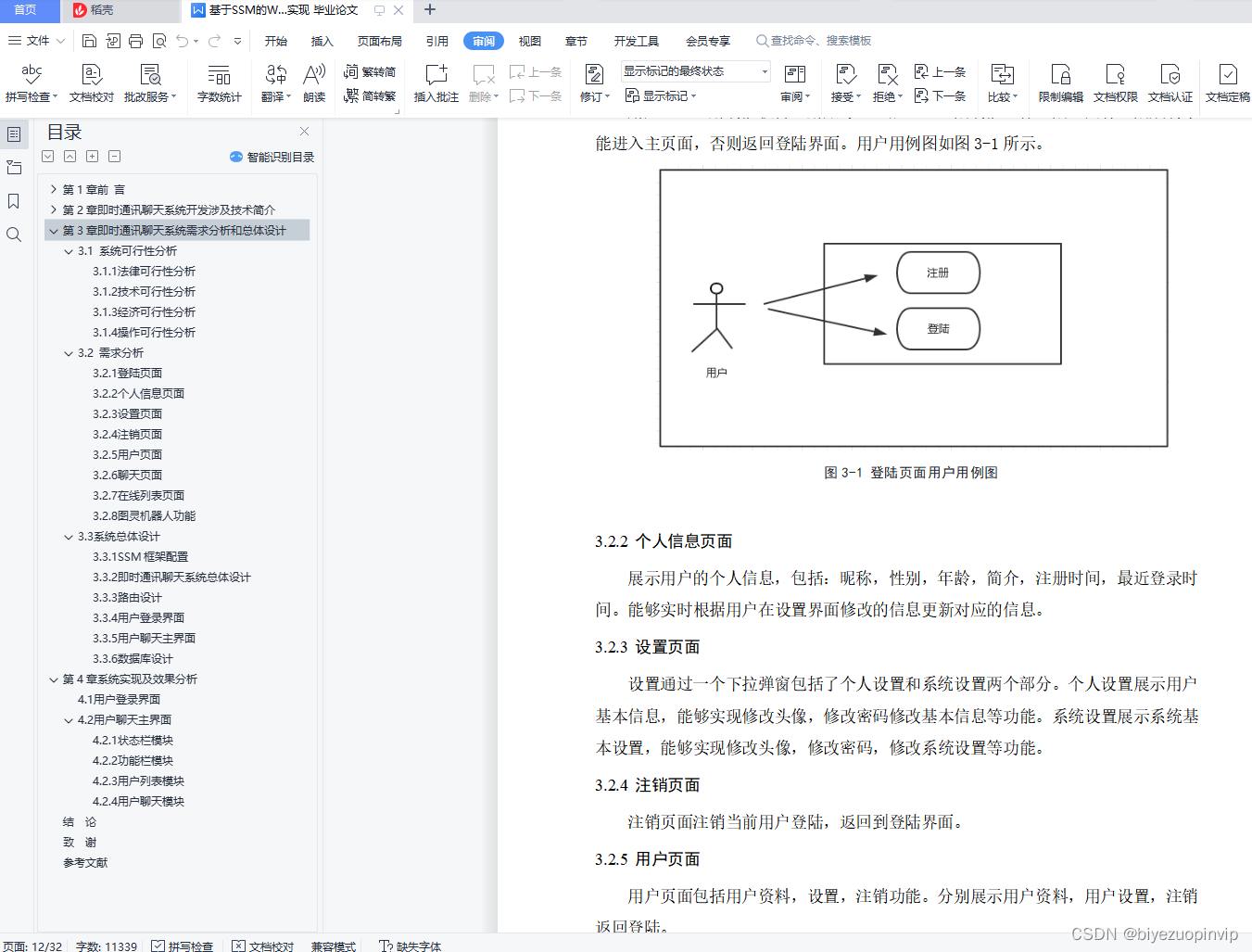Click 兼容模式 in the status bar
The image size is (1252, 952).
334,946
